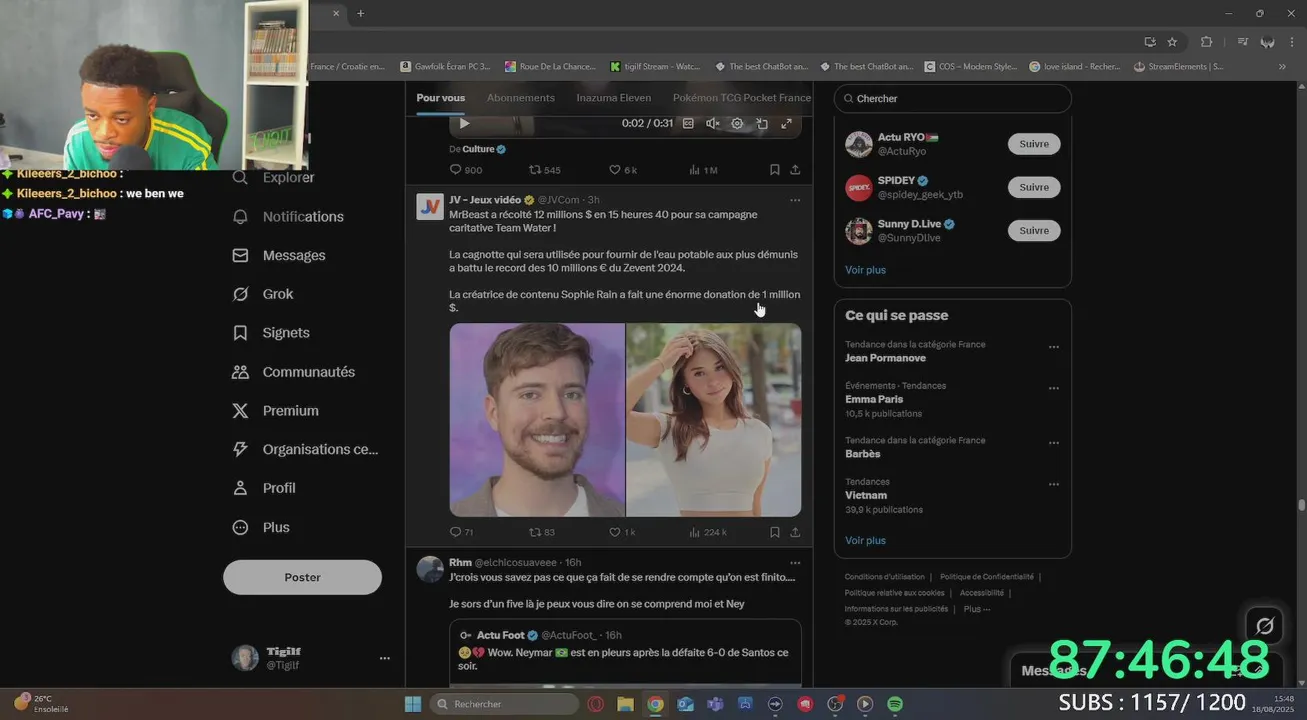View stats of Culture post (1 M)

coord(703,170)
